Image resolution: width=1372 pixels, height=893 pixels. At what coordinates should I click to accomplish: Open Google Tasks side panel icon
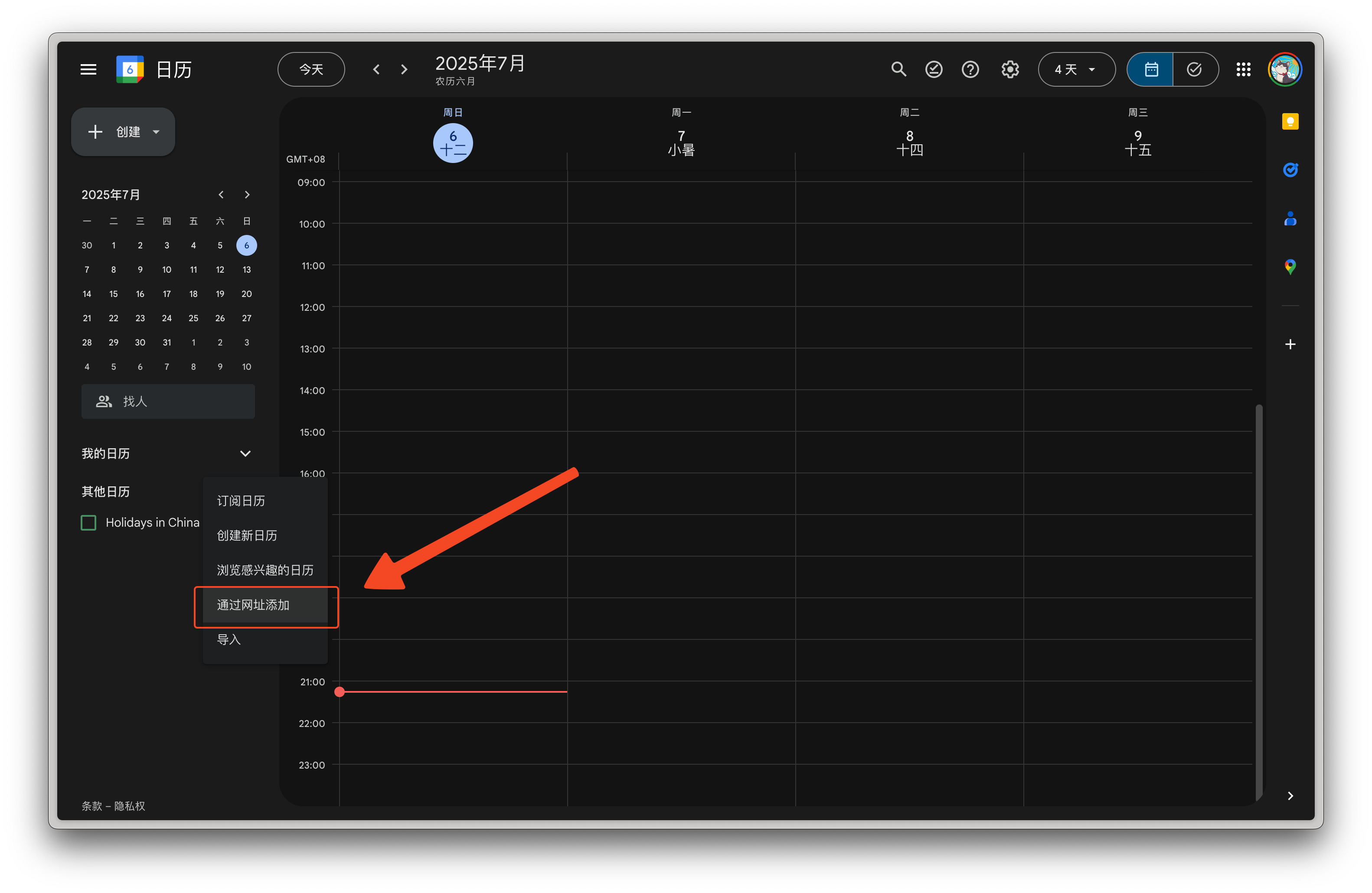pos(1290,170)
